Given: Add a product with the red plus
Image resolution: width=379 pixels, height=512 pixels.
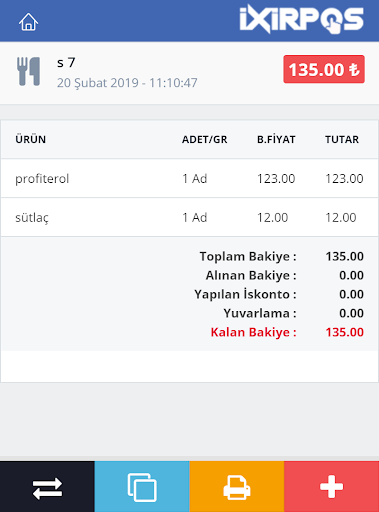Looking at the screenshot, I should point(332,487).
